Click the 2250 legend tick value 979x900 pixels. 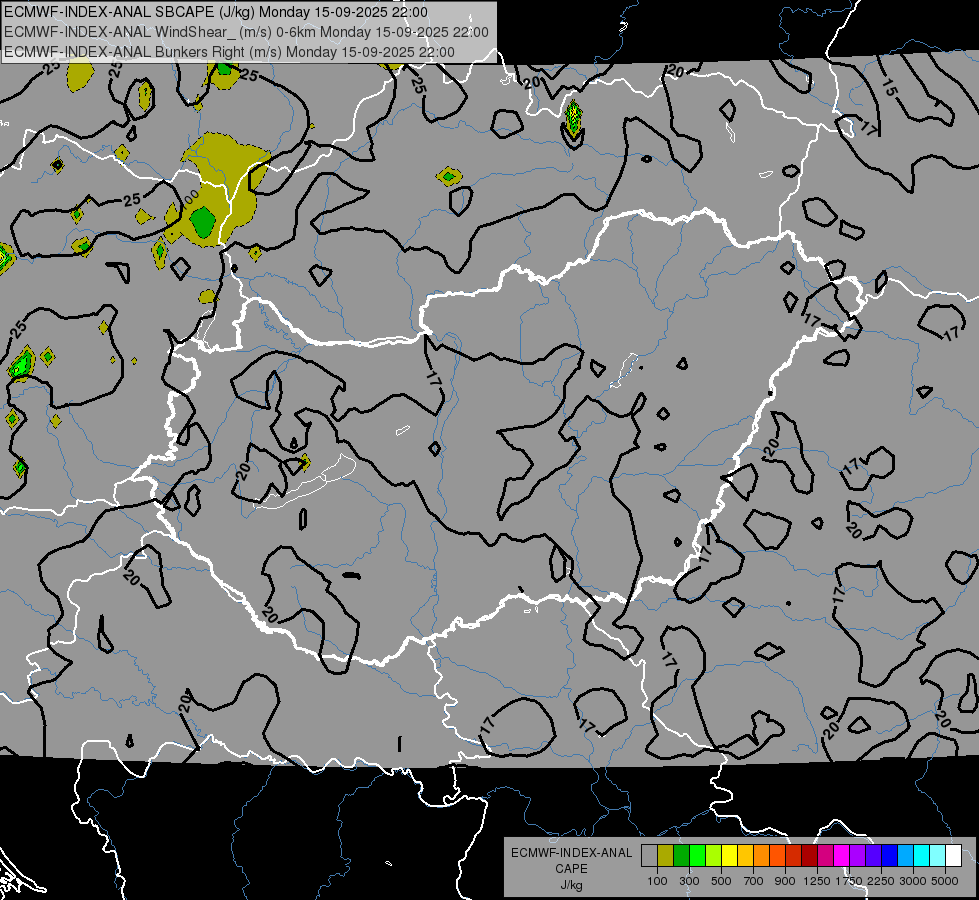pyautogui.click(x=880, y=881)
